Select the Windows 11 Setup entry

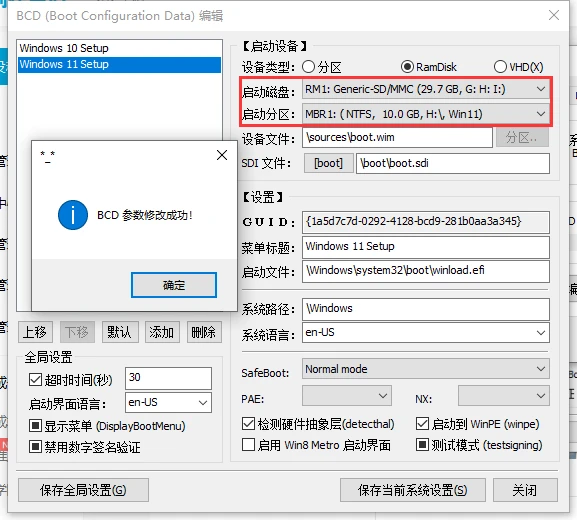tap(120, 64)
